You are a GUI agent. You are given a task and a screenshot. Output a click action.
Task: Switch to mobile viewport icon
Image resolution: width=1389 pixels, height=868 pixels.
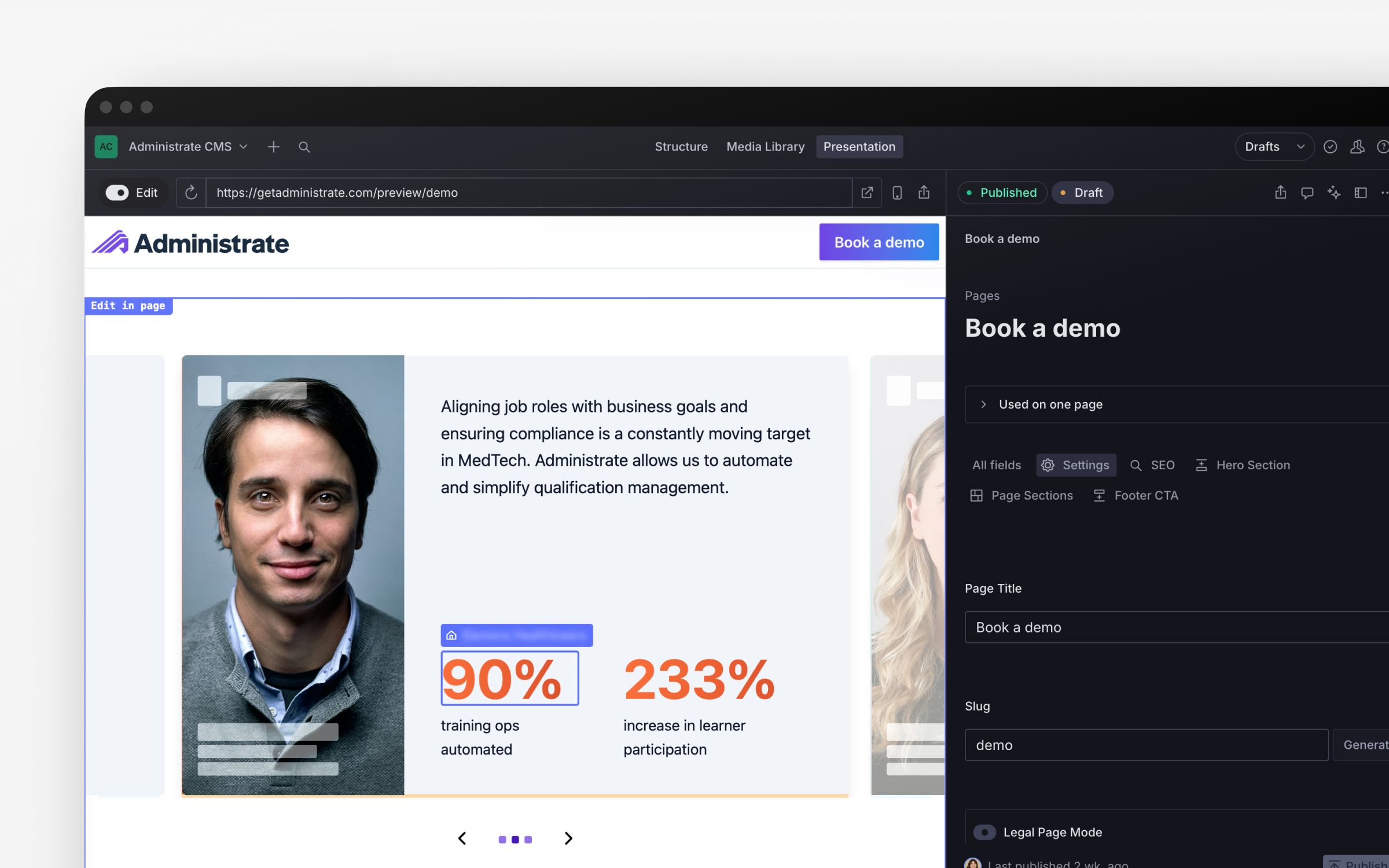coord(897,193)
